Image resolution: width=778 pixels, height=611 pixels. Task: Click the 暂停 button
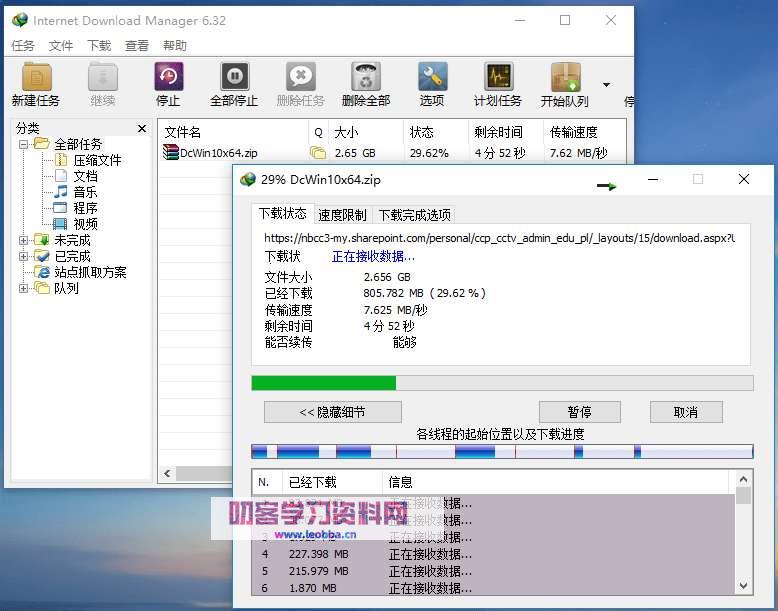click(x=580, y=412)
